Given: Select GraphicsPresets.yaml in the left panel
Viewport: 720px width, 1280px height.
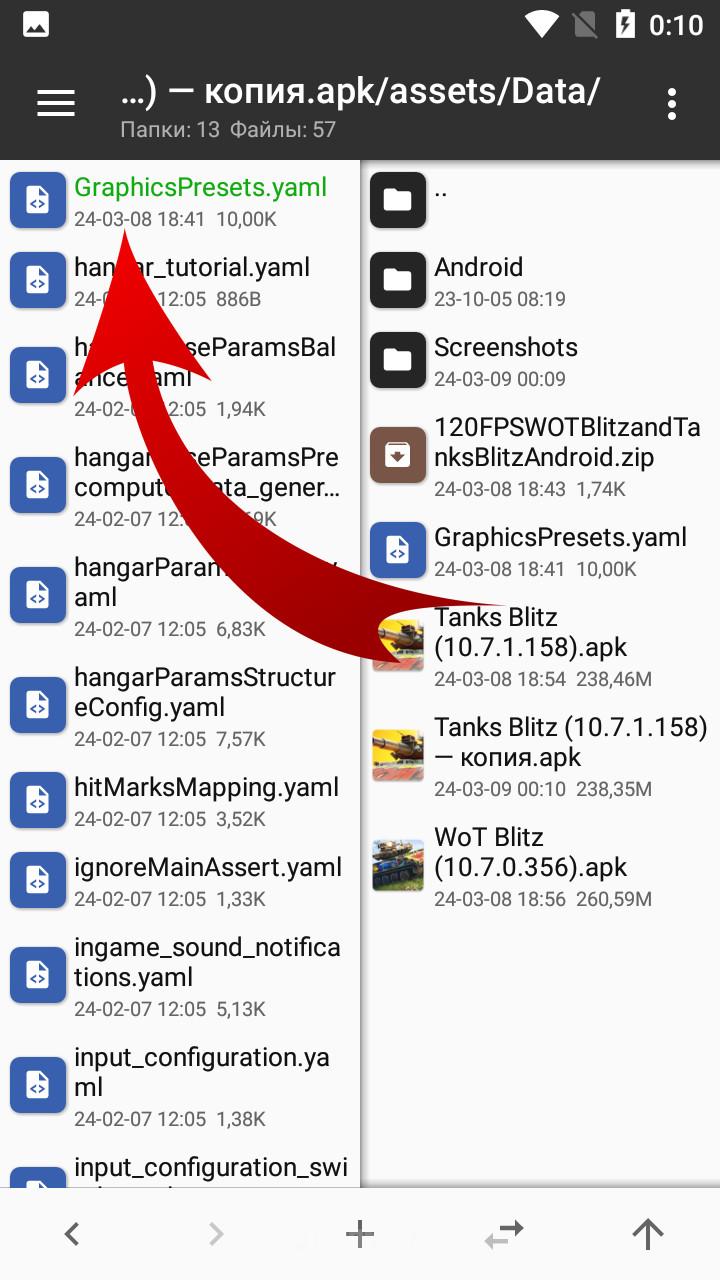Looking at the screenshot, I should [x=180, y=200].
